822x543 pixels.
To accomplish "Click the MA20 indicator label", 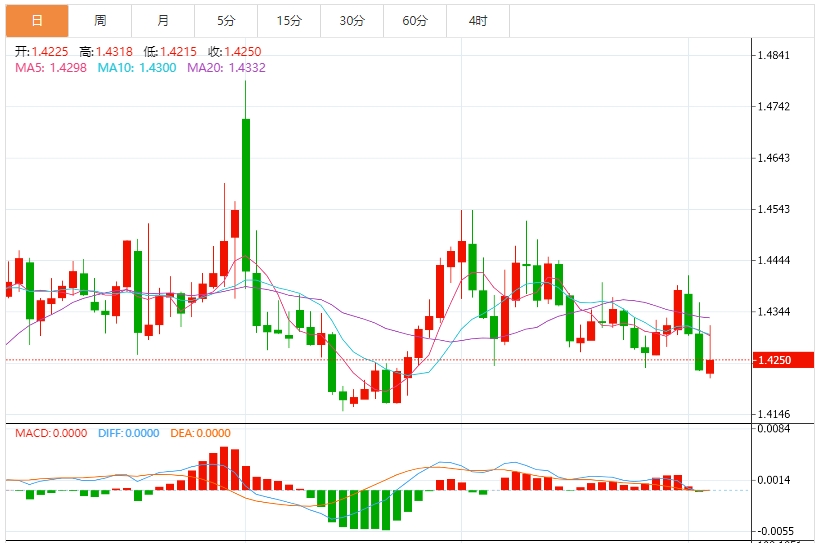I will [226, 67].
